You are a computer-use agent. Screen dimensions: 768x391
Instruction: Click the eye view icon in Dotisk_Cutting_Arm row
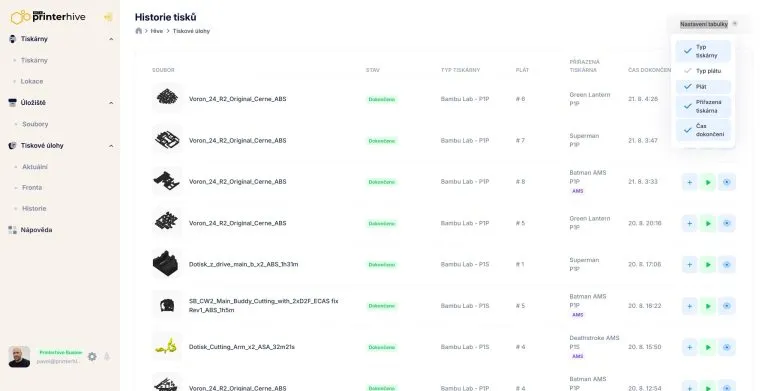[x=727, y=347]
